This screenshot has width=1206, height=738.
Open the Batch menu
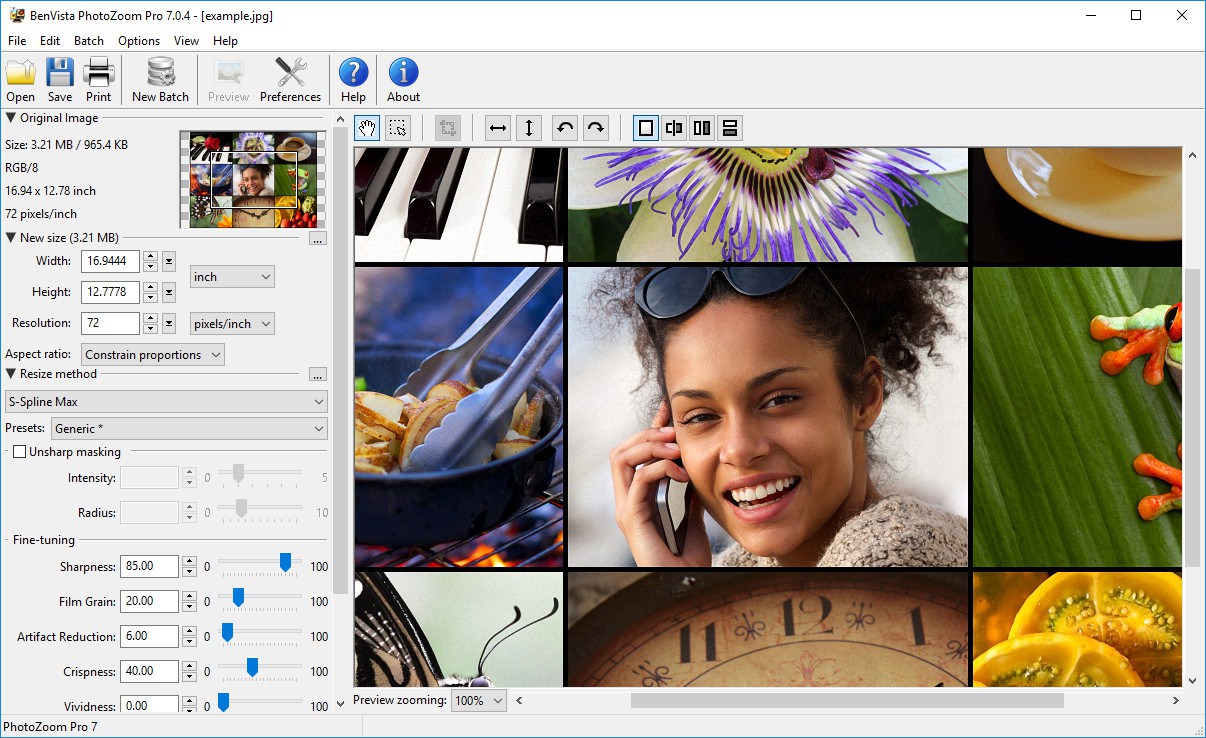point(89,41)
